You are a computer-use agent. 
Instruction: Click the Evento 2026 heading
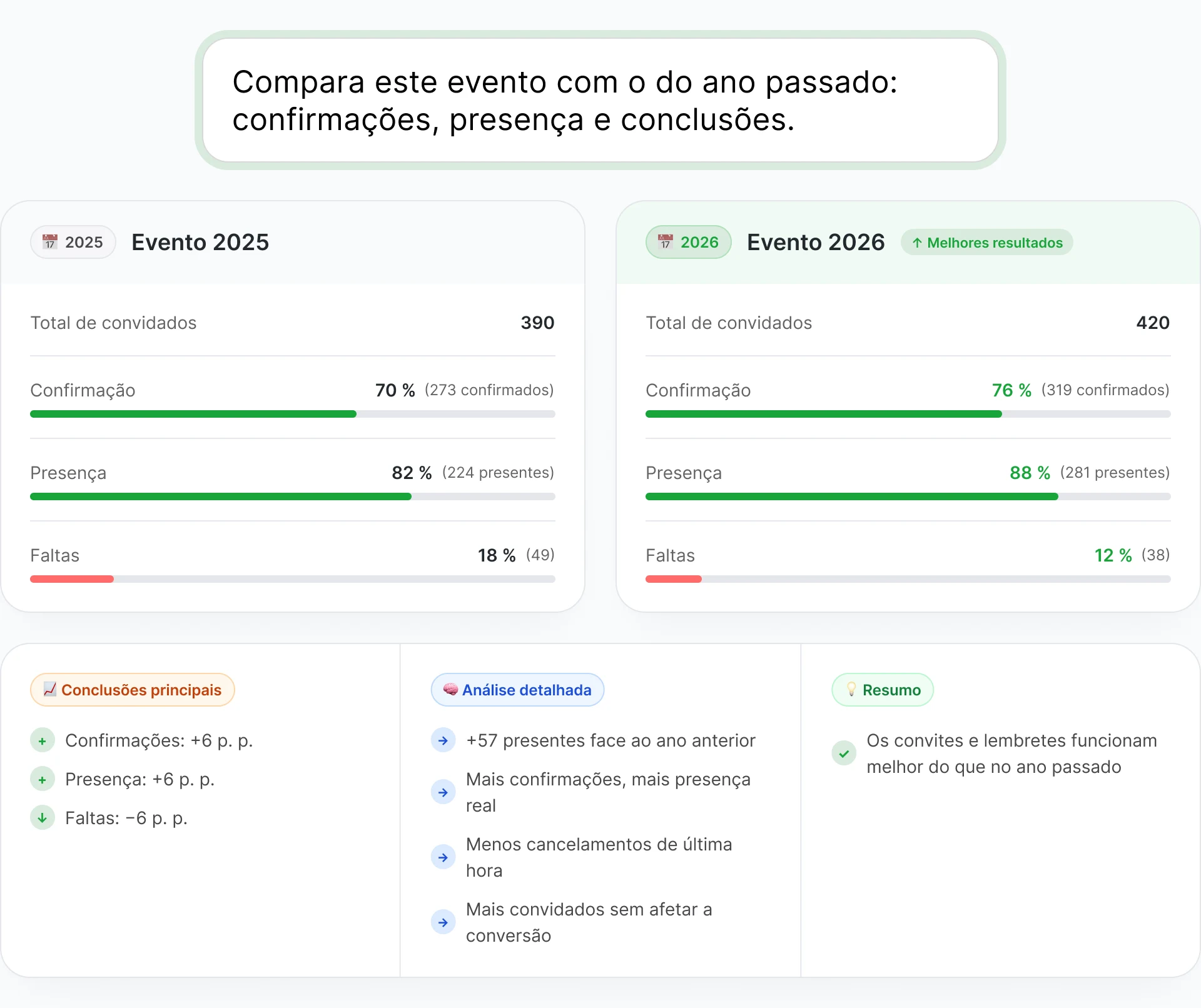(x=816, y=242)
